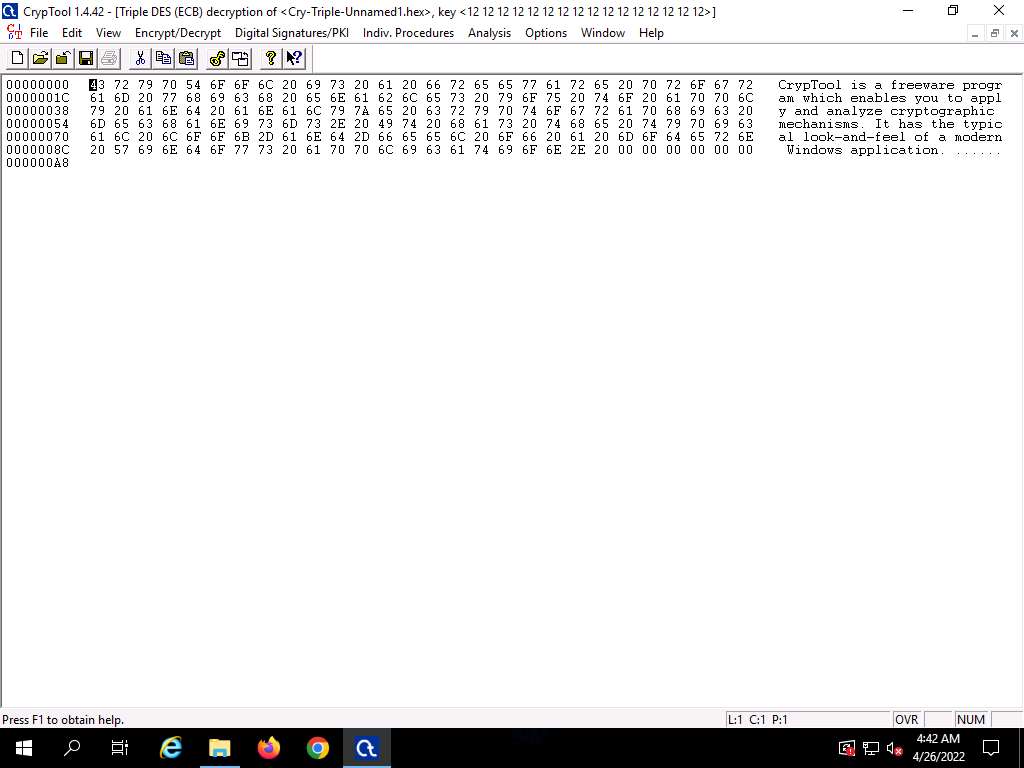Open the Analysis menu
Screen dimensions: 1024x768
[x=489, y=33]
